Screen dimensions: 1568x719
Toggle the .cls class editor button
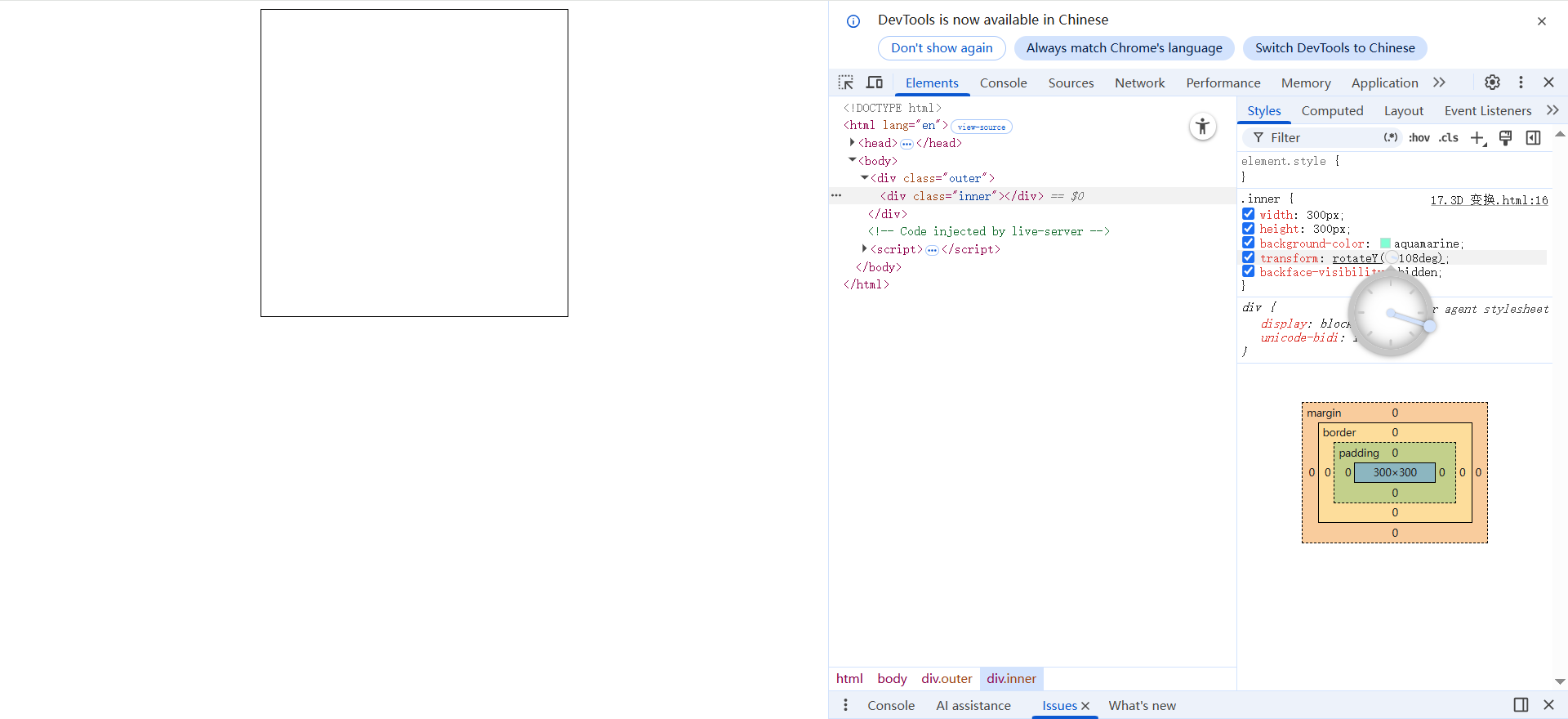[x=1449, y=138]
